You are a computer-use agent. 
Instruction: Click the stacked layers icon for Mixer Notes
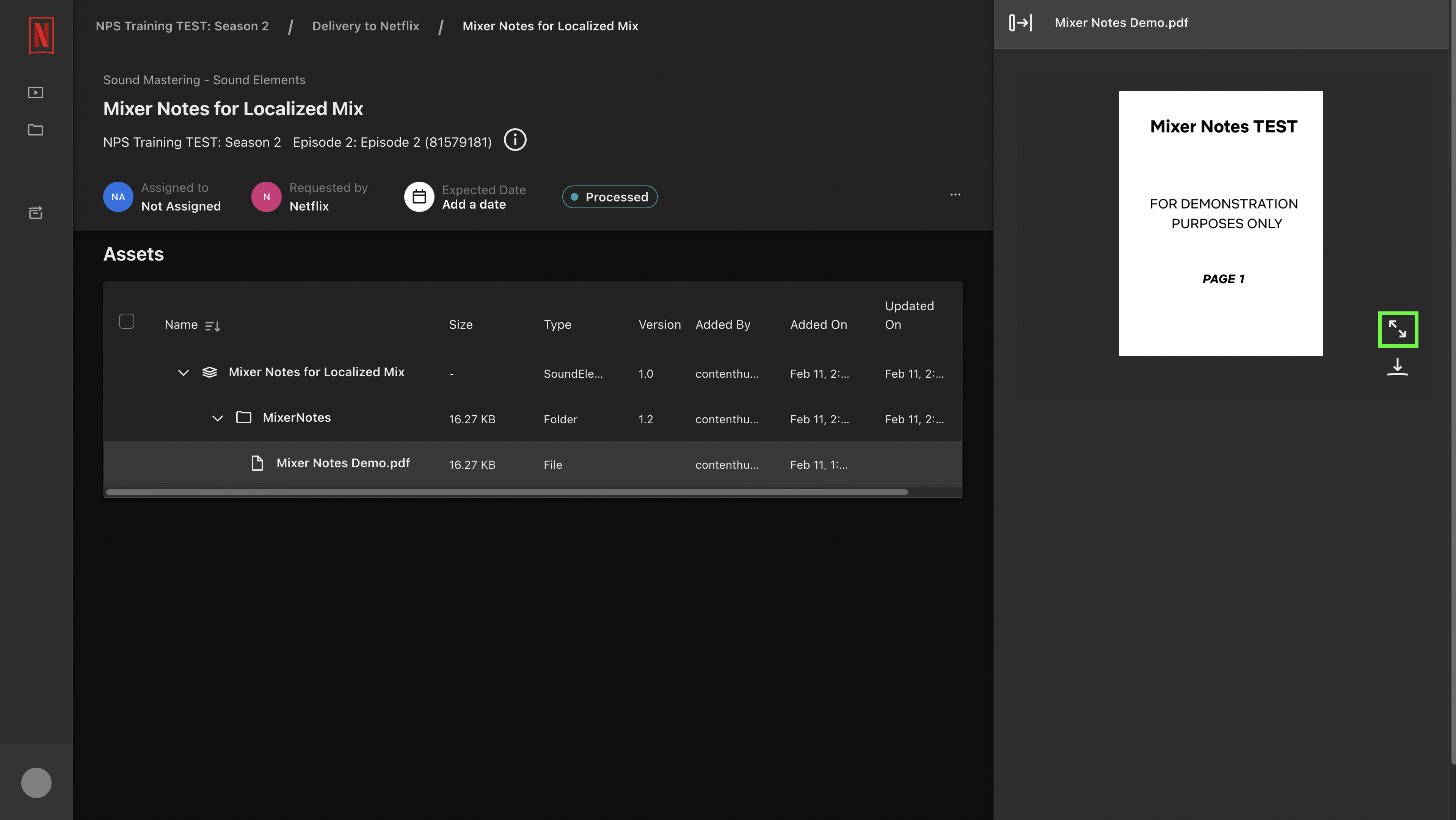210,372
